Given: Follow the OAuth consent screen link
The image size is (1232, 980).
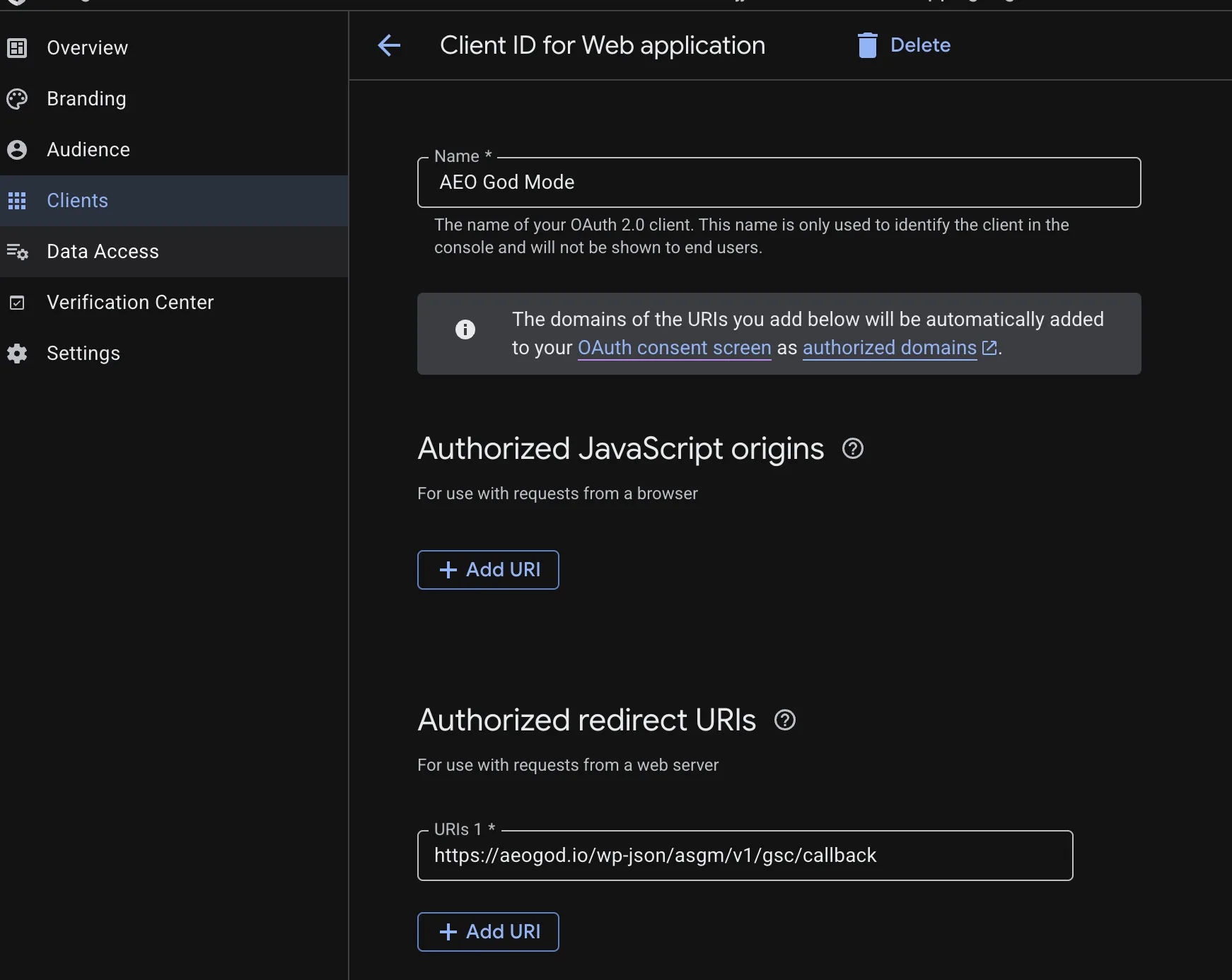Looking at the screenshot, I should 674,348.
